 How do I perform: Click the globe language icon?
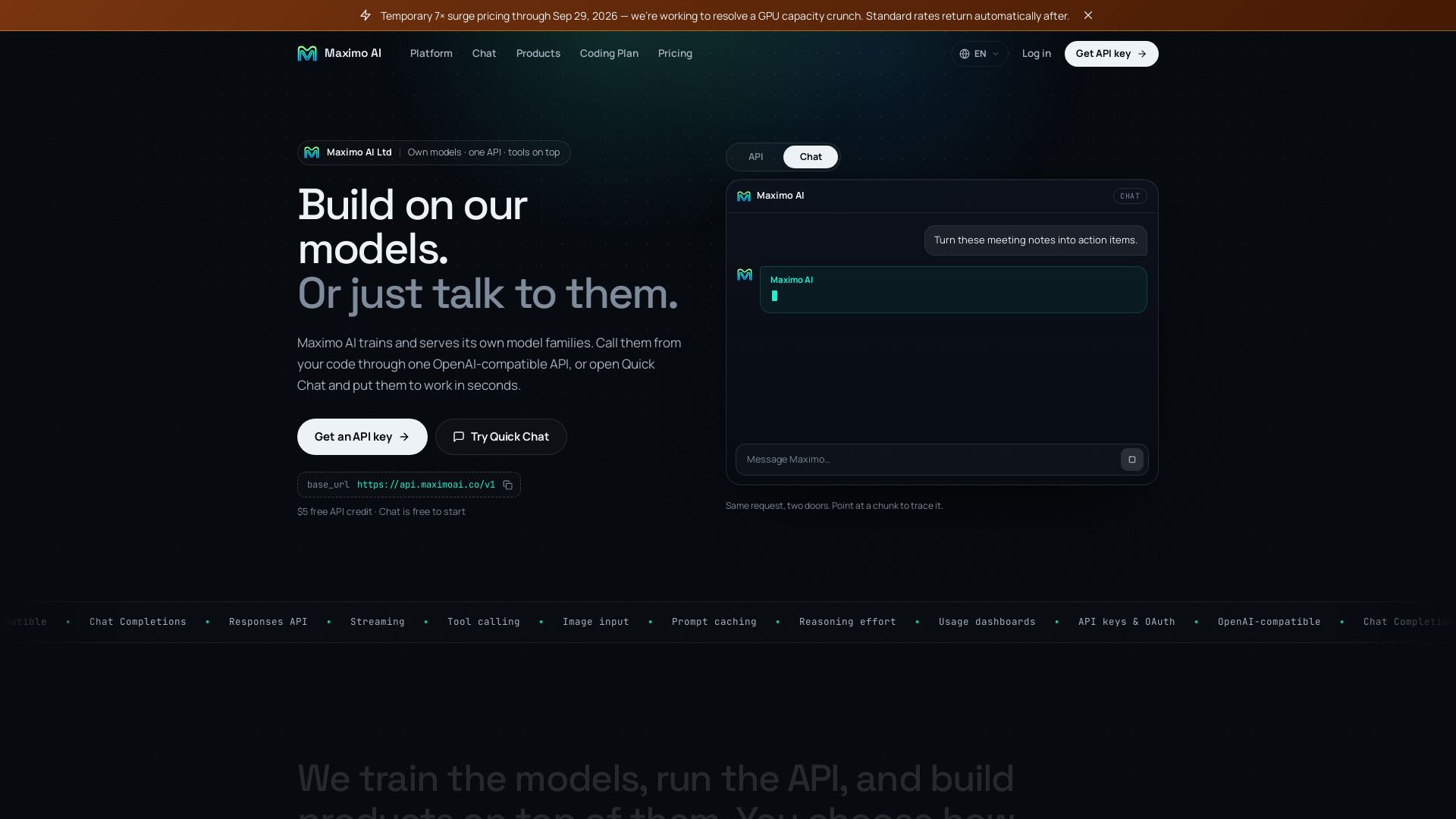965,54
